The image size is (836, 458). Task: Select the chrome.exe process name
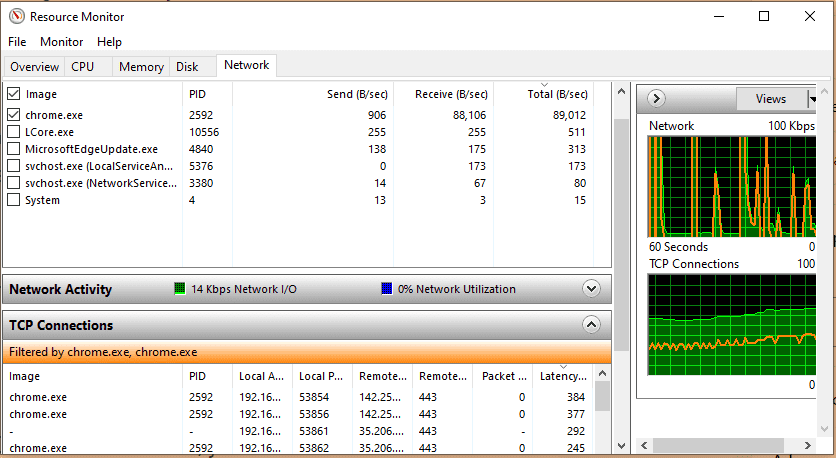point(54,115)
